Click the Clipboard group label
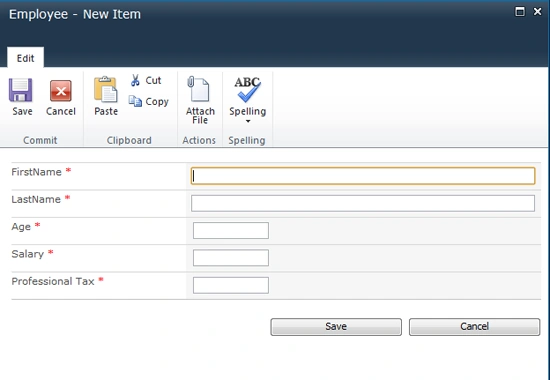Image resolution: width=550 pixels, height=380 pixels. (129, 140)
